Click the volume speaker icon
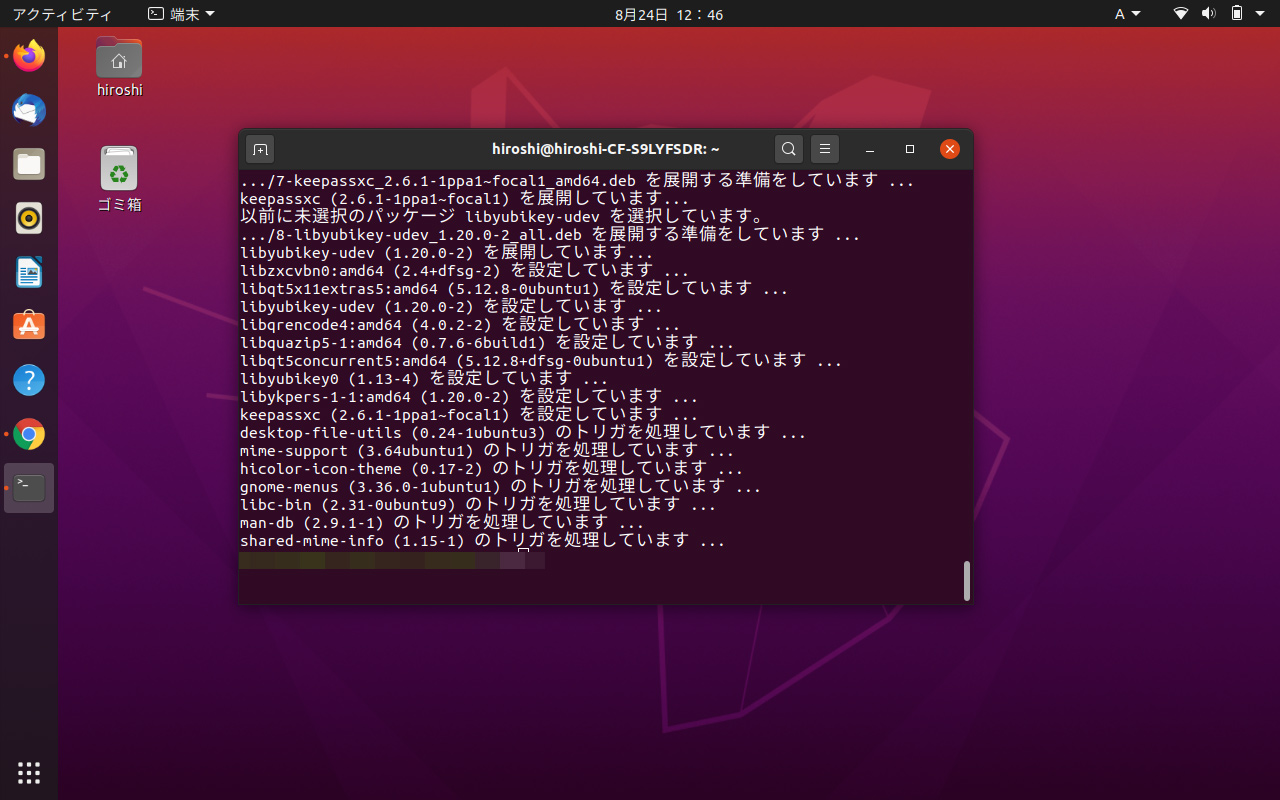Viewport: 1280px width, 800px height. pos(1208,14)
